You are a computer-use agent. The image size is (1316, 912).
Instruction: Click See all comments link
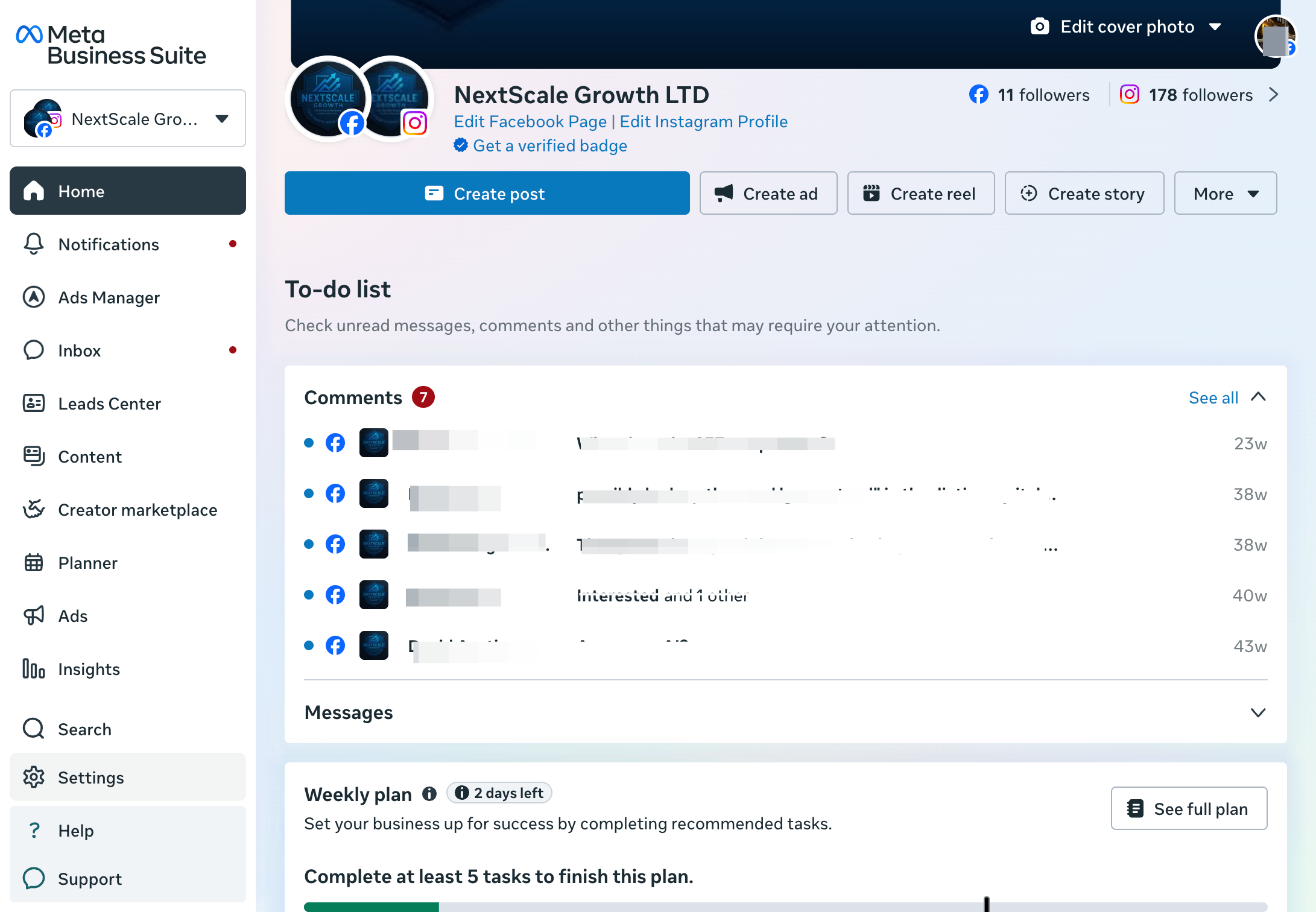[1213, 398]
